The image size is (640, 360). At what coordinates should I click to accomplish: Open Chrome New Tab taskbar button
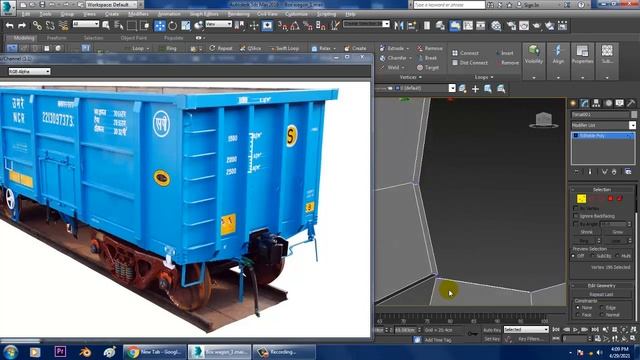pyautogui.click(x=154, y=352)
